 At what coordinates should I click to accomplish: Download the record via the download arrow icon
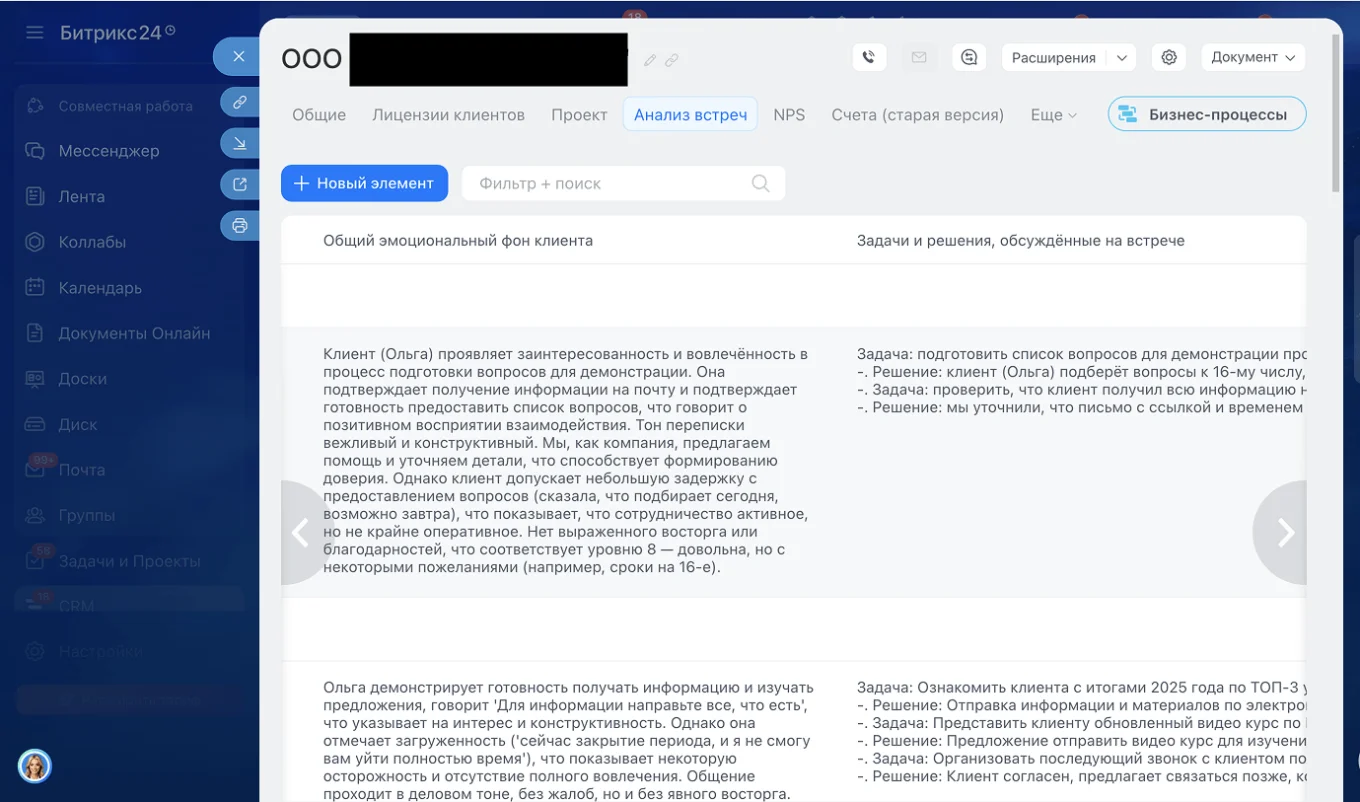238,143
